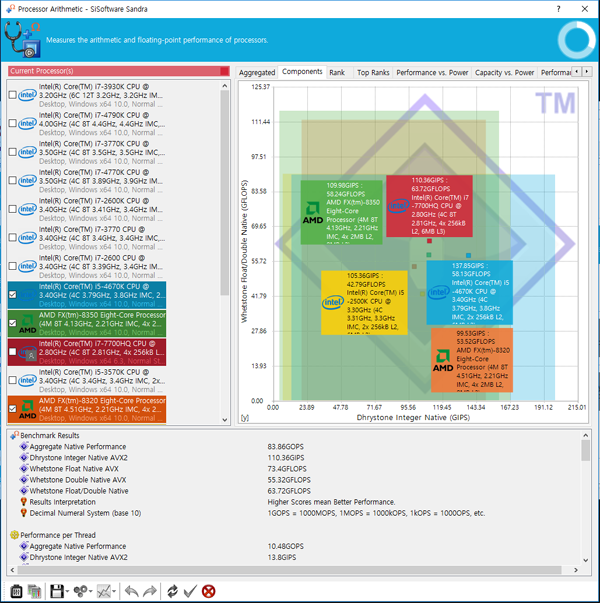This screenshot has height=603, width=600.
Task: Switch to Capacity vs. Power tab
Action: 504,72
